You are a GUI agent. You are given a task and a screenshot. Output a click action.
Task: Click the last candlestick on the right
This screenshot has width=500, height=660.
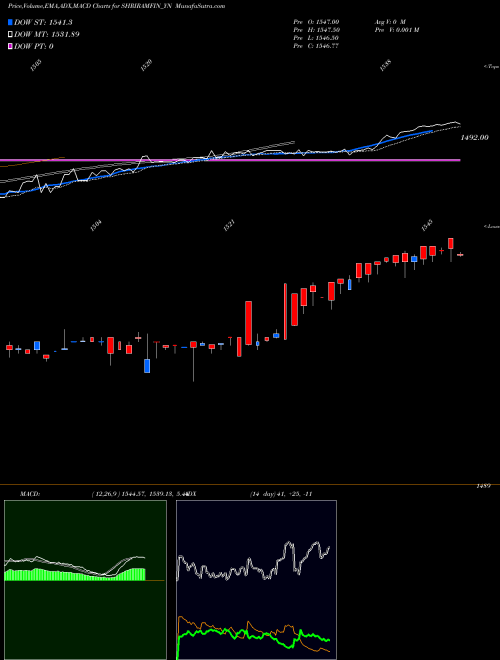coord(460,255)
